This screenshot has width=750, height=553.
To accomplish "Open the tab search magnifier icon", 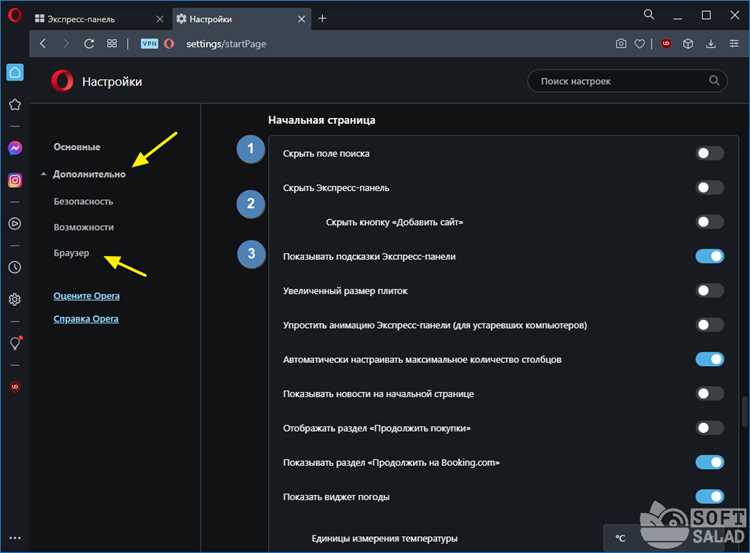I will click(x=649, y=15).
